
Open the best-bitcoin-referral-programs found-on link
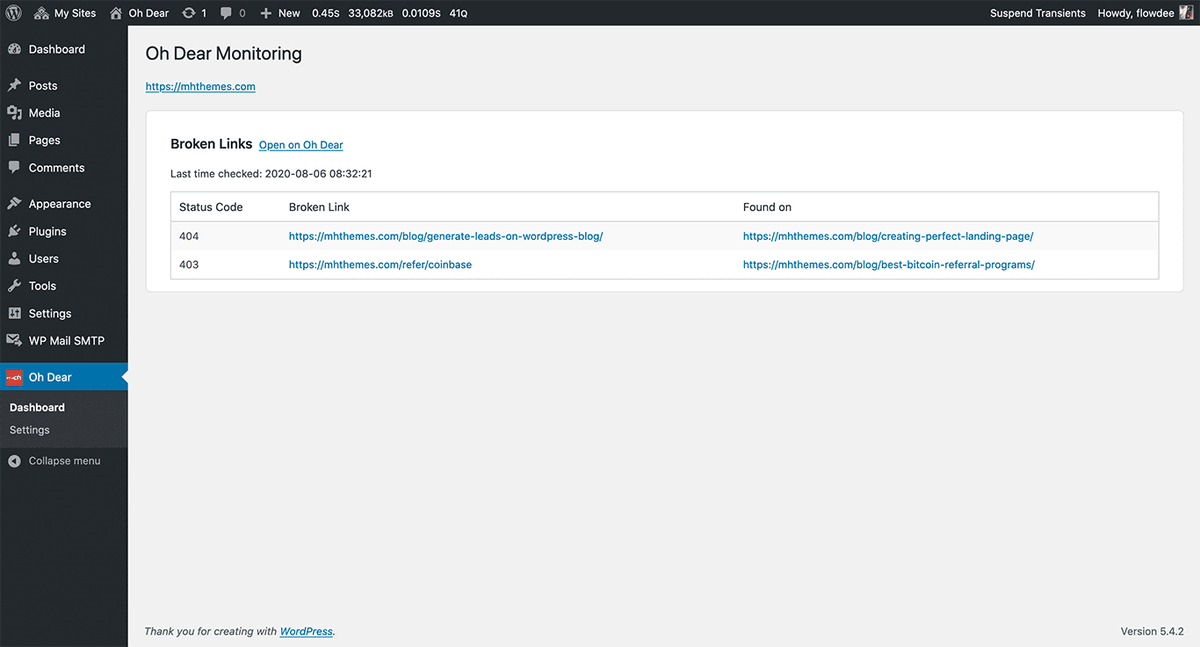pyautogui.click(x=889, y=265)
